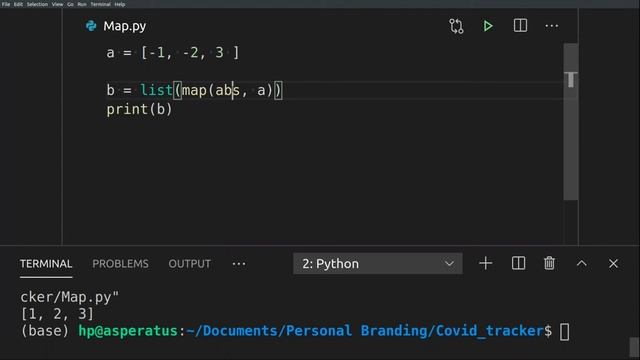This screenshot has height=360, width=640.
Task: Open the Help menu
Action: 120,4
